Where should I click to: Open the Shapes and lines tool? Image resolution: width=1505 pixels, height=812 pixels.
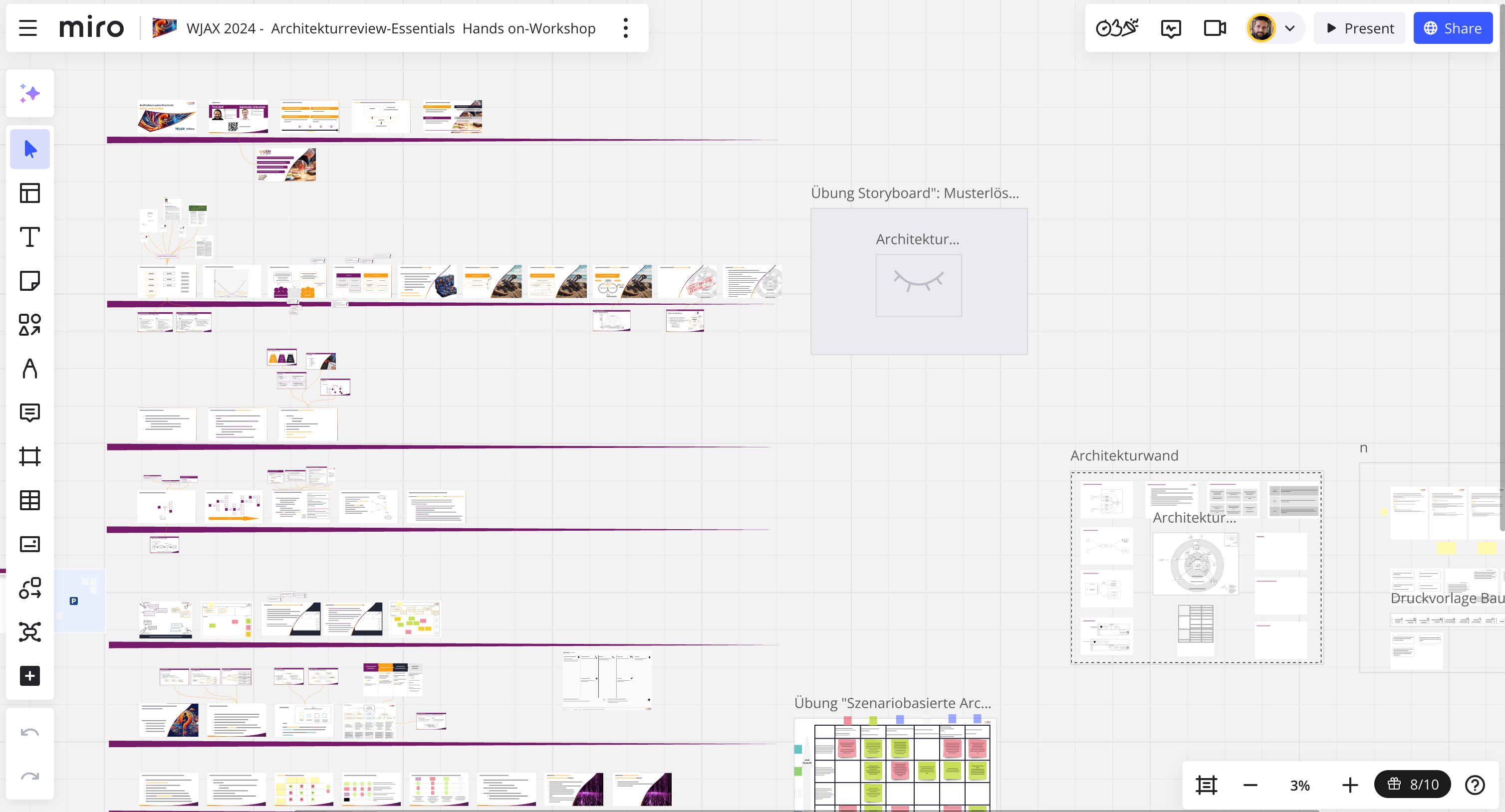coord(30,325)
